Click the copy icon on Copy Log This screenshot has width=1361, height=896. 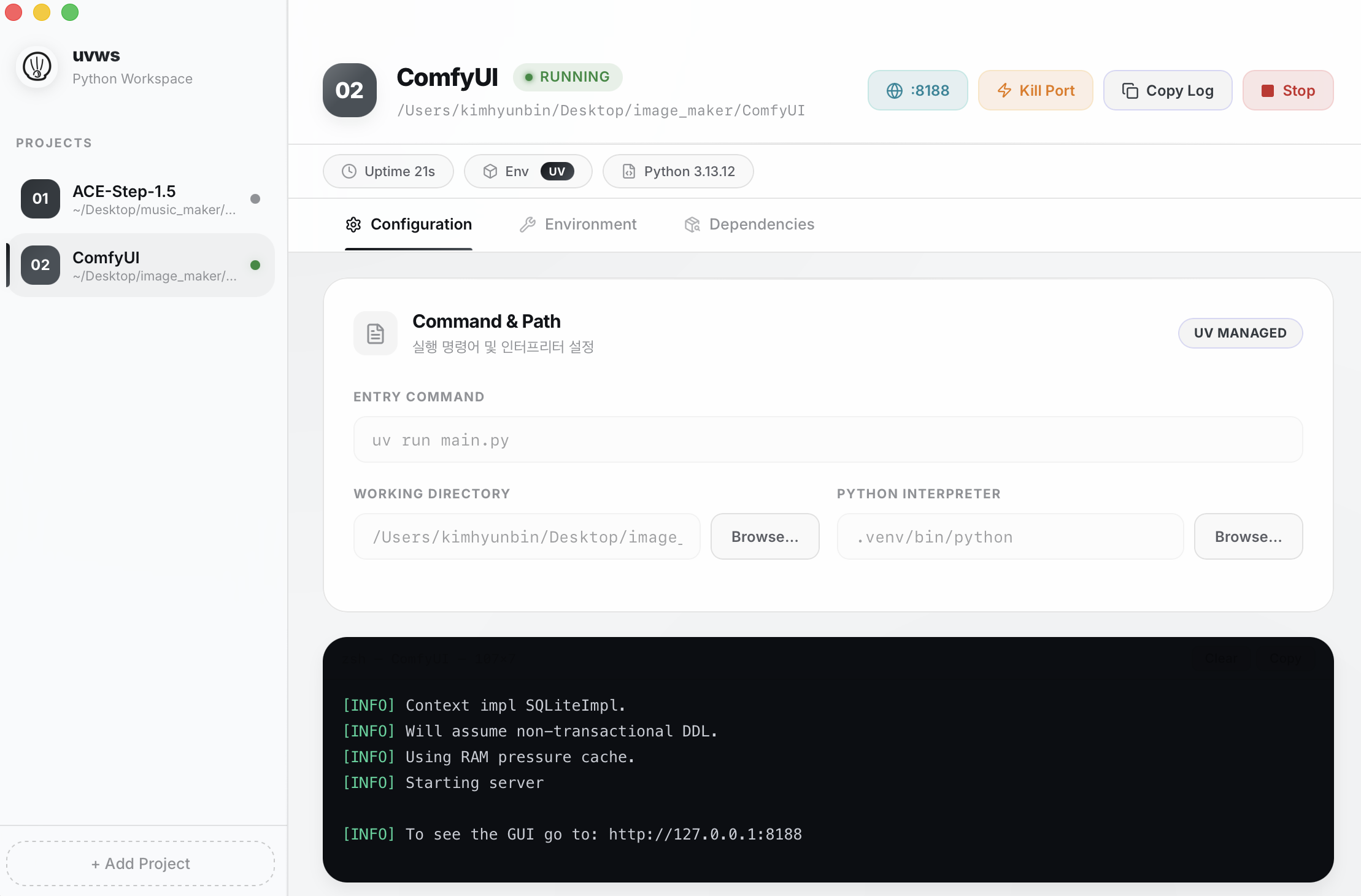[1130, 91]
